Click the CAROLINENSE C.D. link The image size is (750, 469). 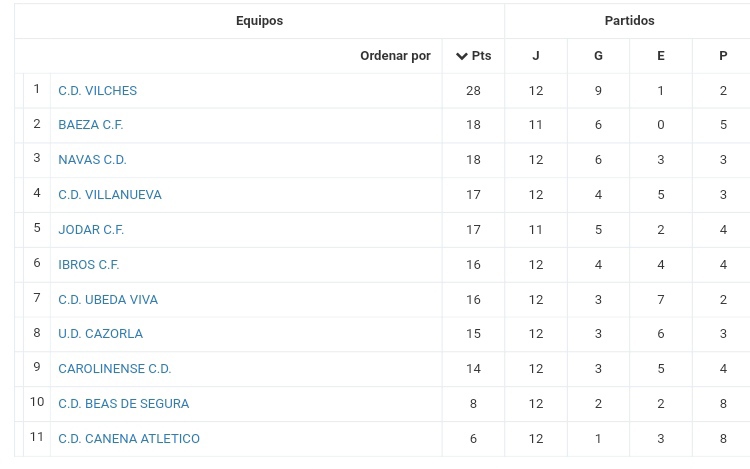click(x=115, y=369)
